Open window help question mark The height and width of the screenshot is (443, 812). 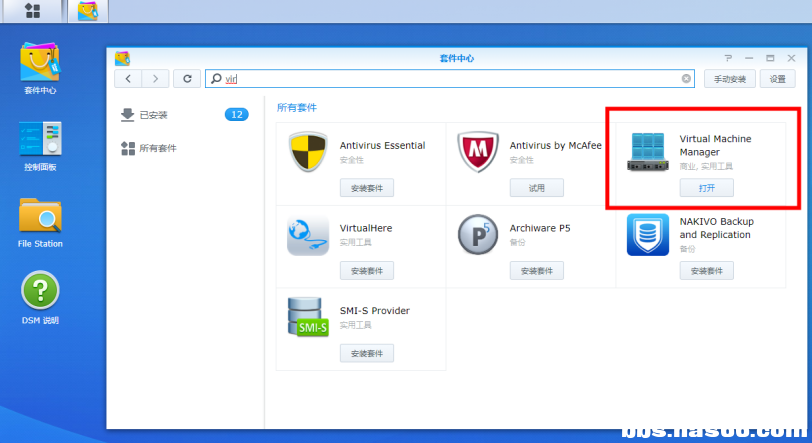[728, 58]
